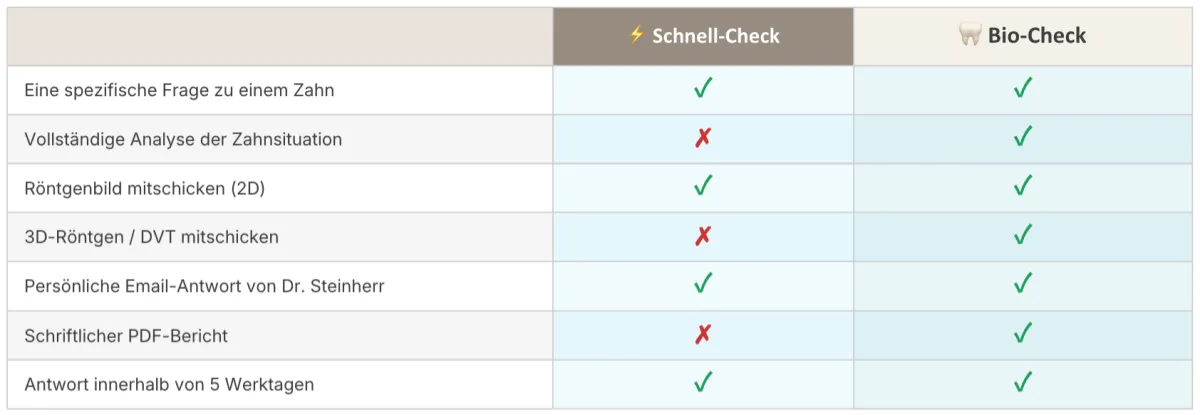Click the 'Eine spezifische Frage zu einem Zahn' label
The image size is (1200, 415).
click(x=179, y=90)
